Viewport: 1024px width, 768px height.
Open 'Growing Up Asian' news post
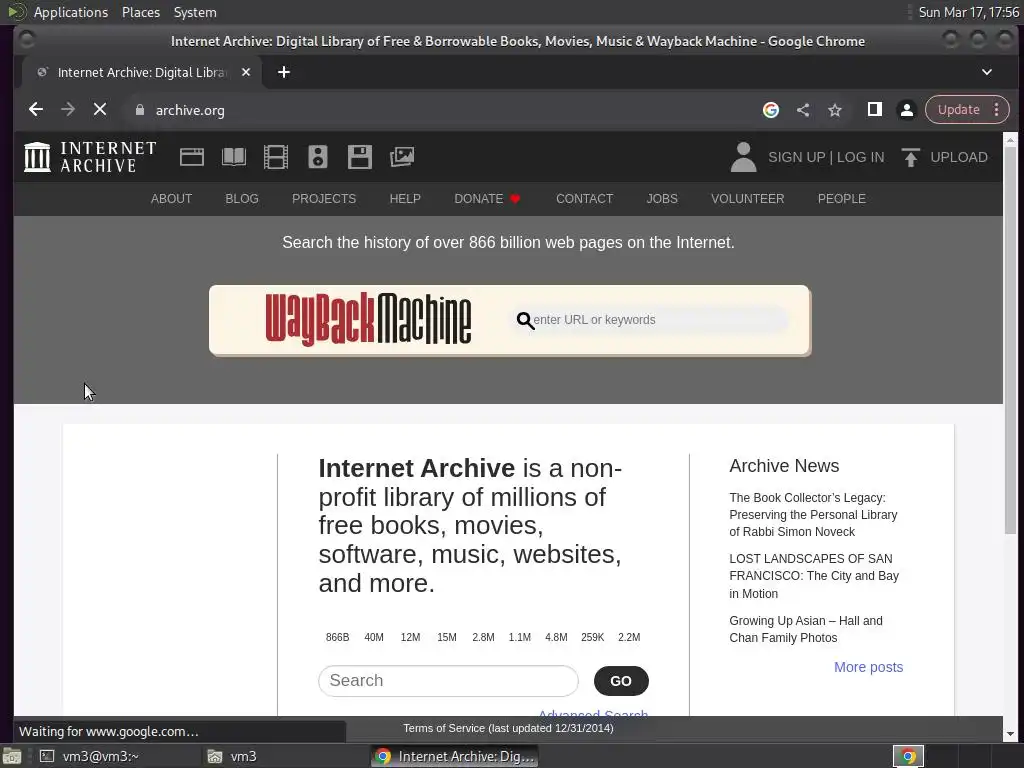pos(806,629)
